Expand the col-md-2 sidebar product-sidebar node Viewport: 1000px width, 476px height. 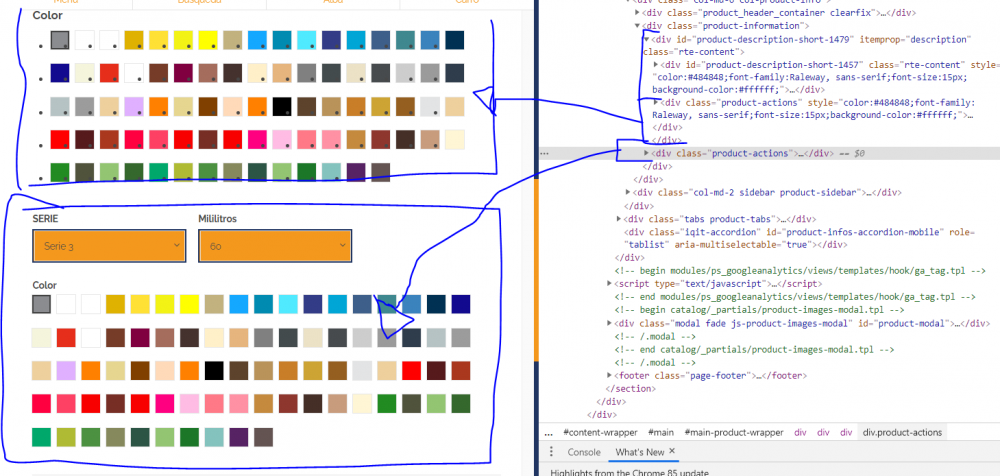(x=628, y=191)
